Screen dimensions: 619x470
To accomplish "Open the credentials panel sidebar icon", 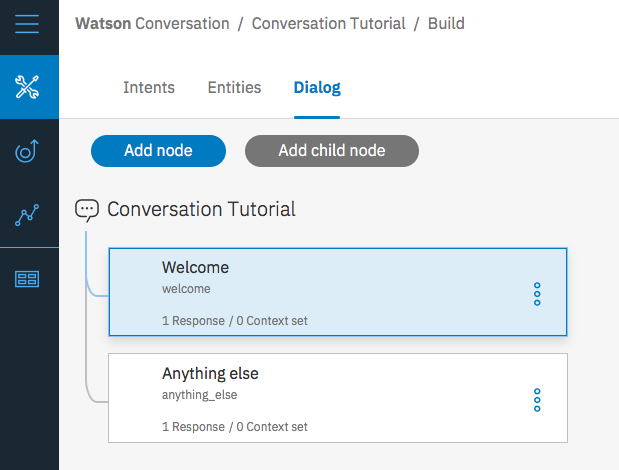I will click(28, 279).
